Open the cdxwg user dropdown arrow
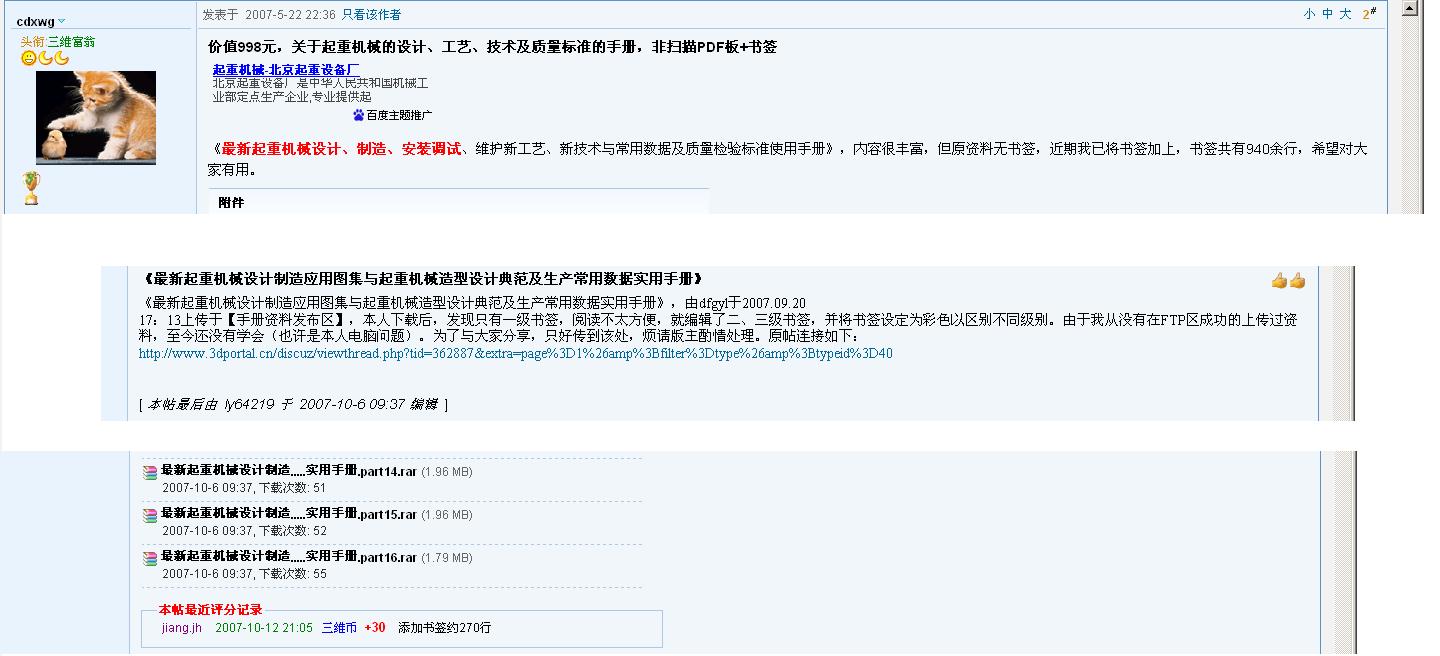Image resolution: width=1440 pixels, height=656 pixels. [x=61, y=22]
